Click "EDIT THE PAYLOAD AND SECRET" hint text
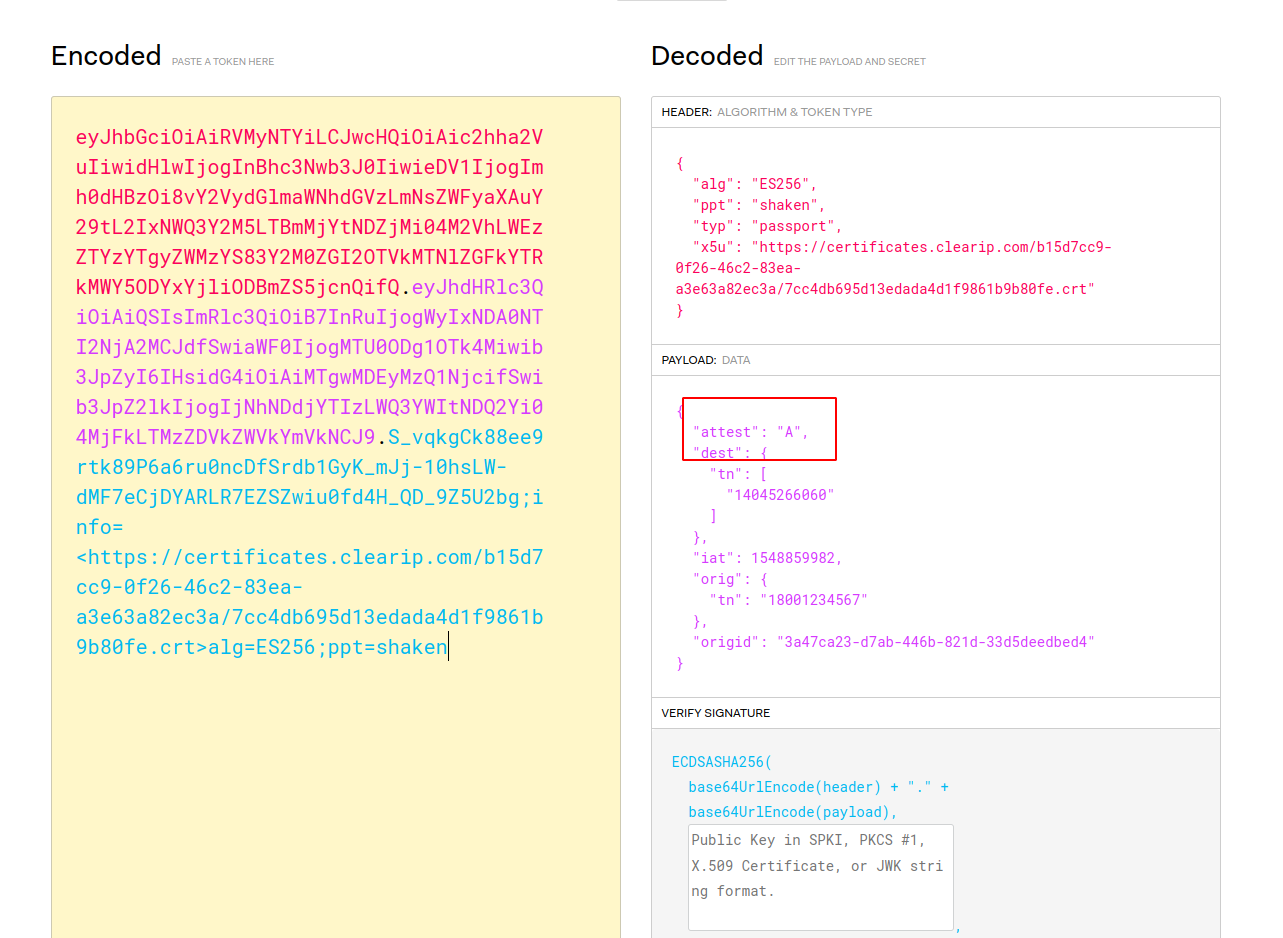The image size is (1283, 938). (x=850, y=62)
